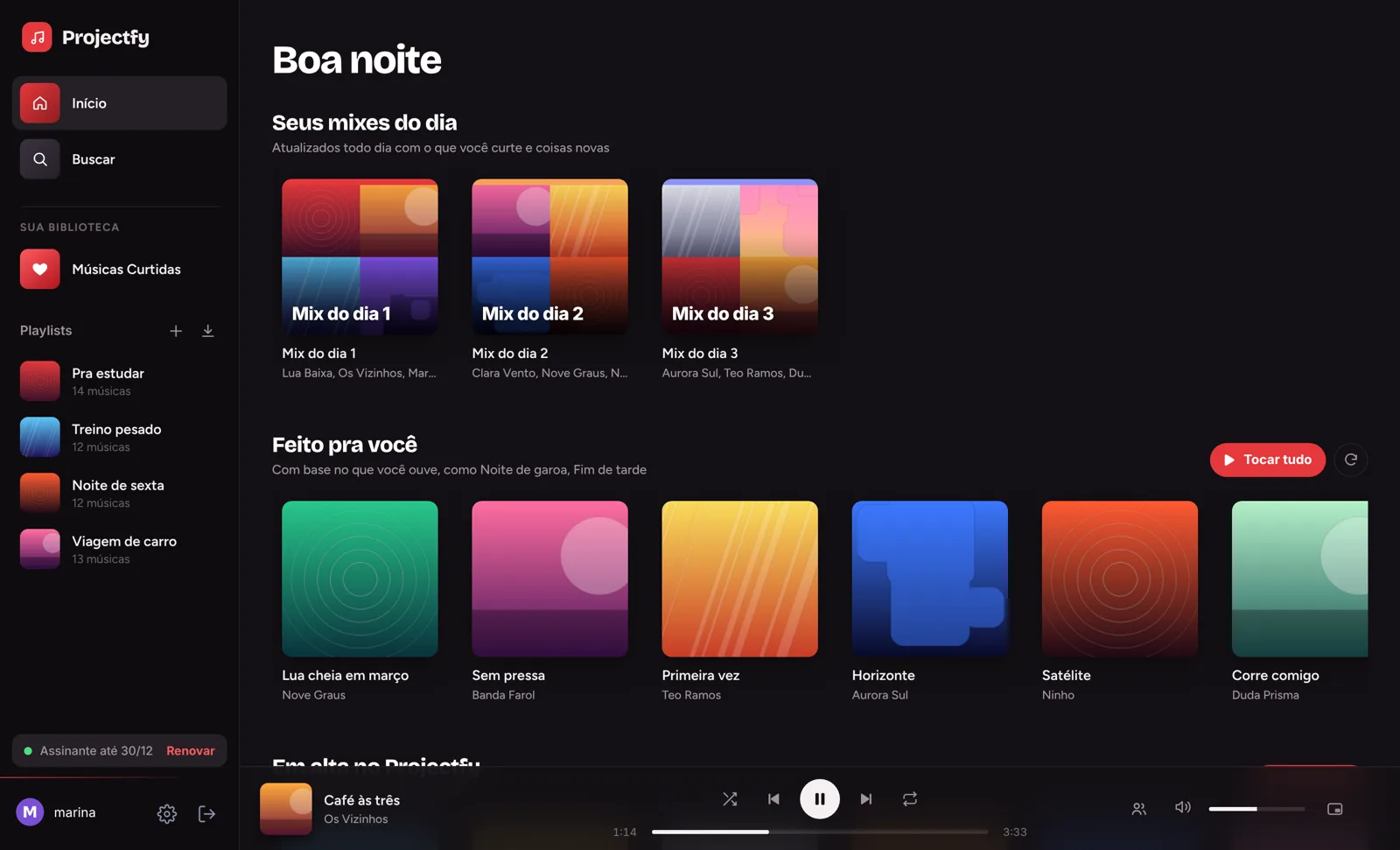Screen dimensions: 1400x850
Task: Skip to next track
Action: click(x=866, y=799)
